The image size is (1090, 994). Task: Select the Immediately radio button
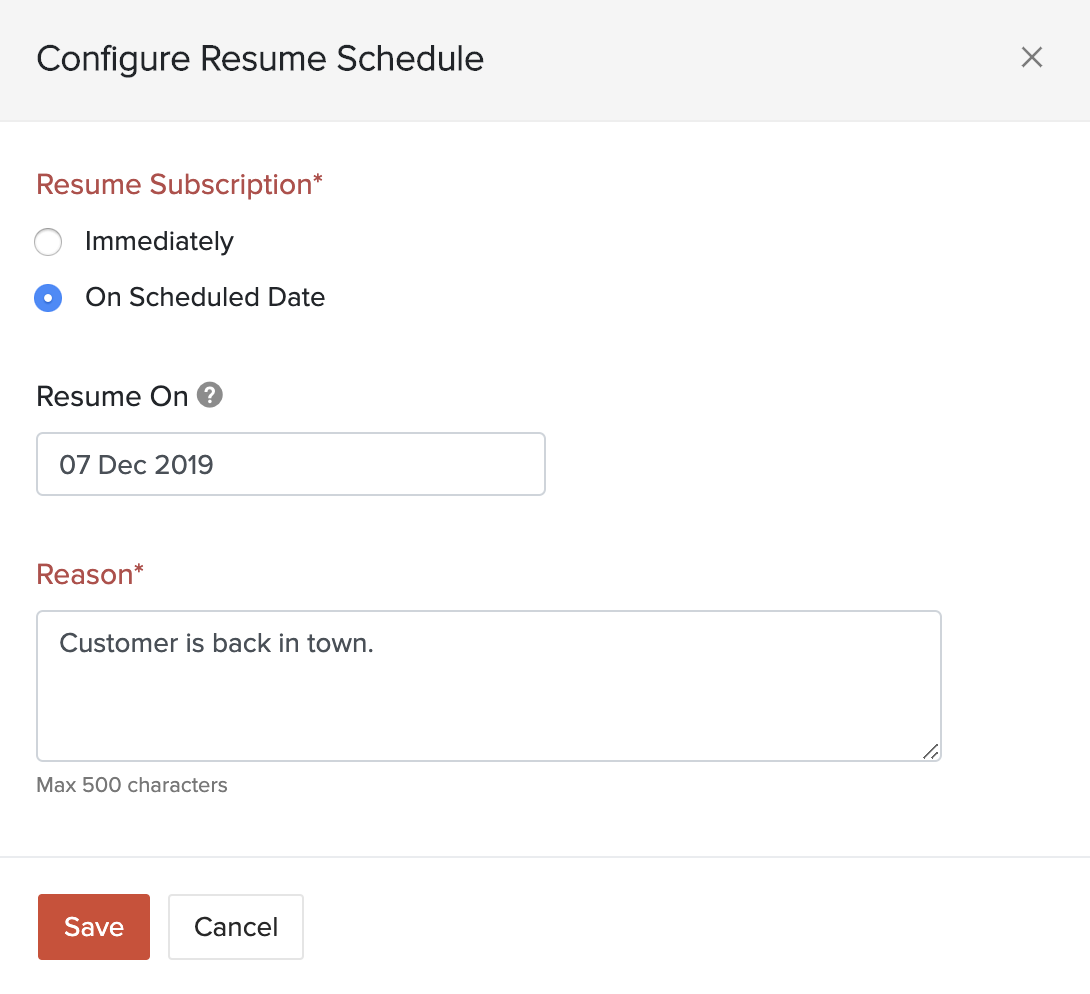48,242
